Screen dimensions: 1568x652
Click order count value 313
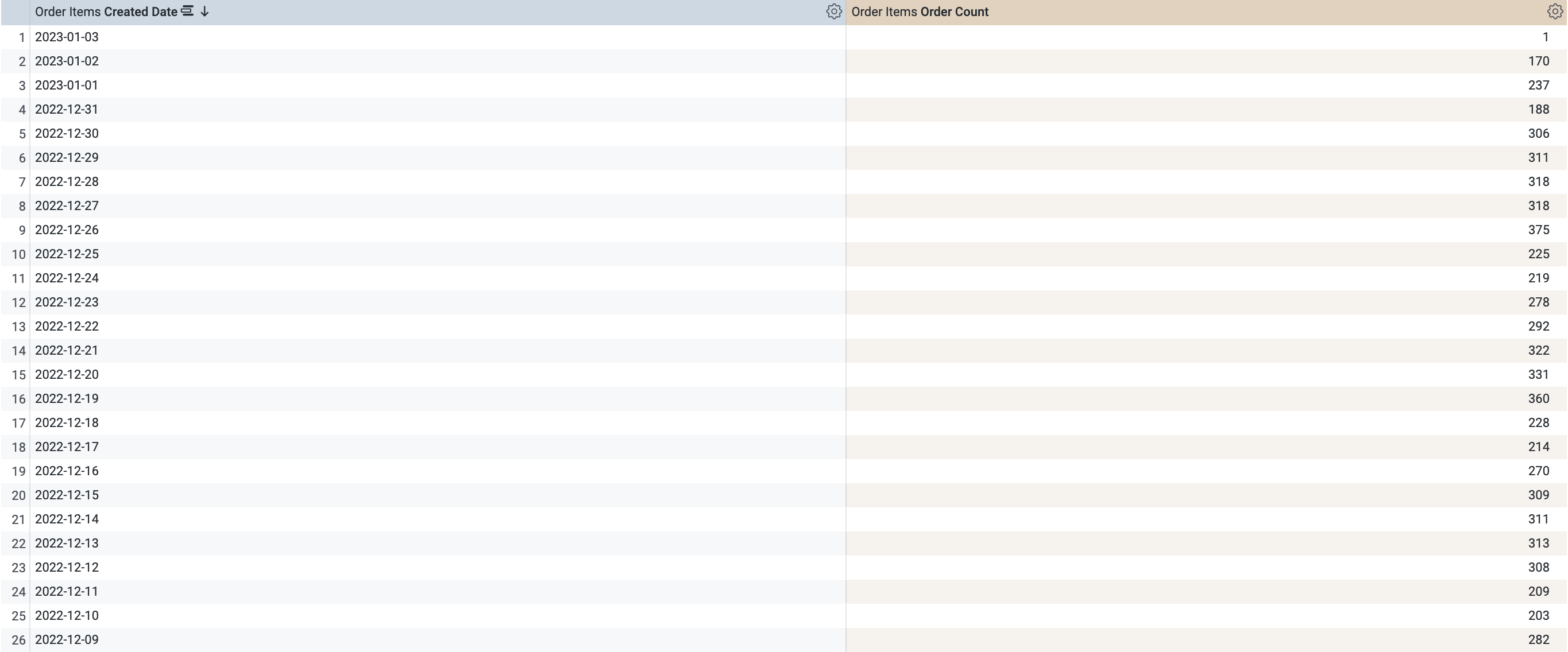[1539, 543]
